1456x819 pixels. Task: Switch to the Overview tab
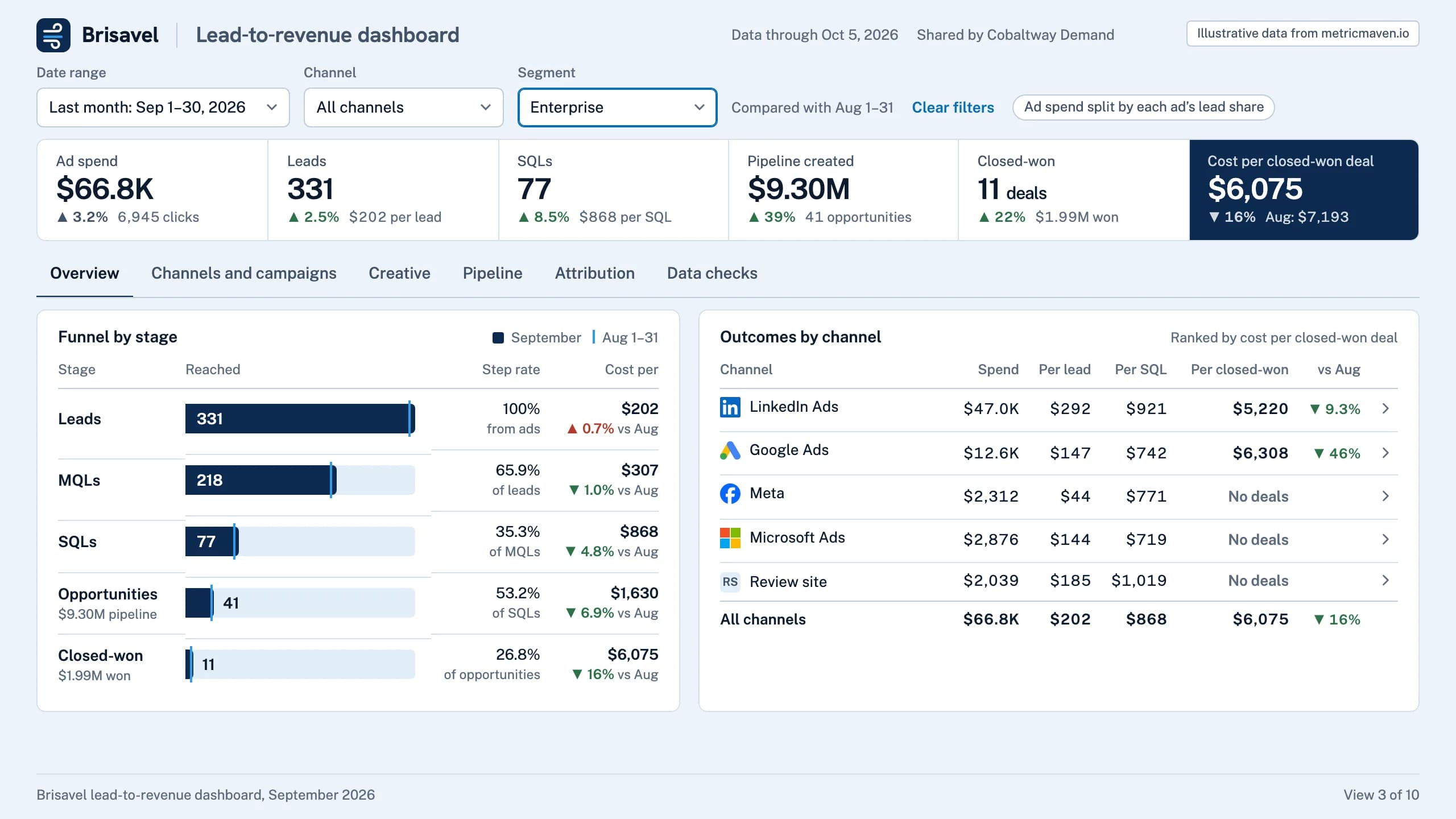coord(85,274)
